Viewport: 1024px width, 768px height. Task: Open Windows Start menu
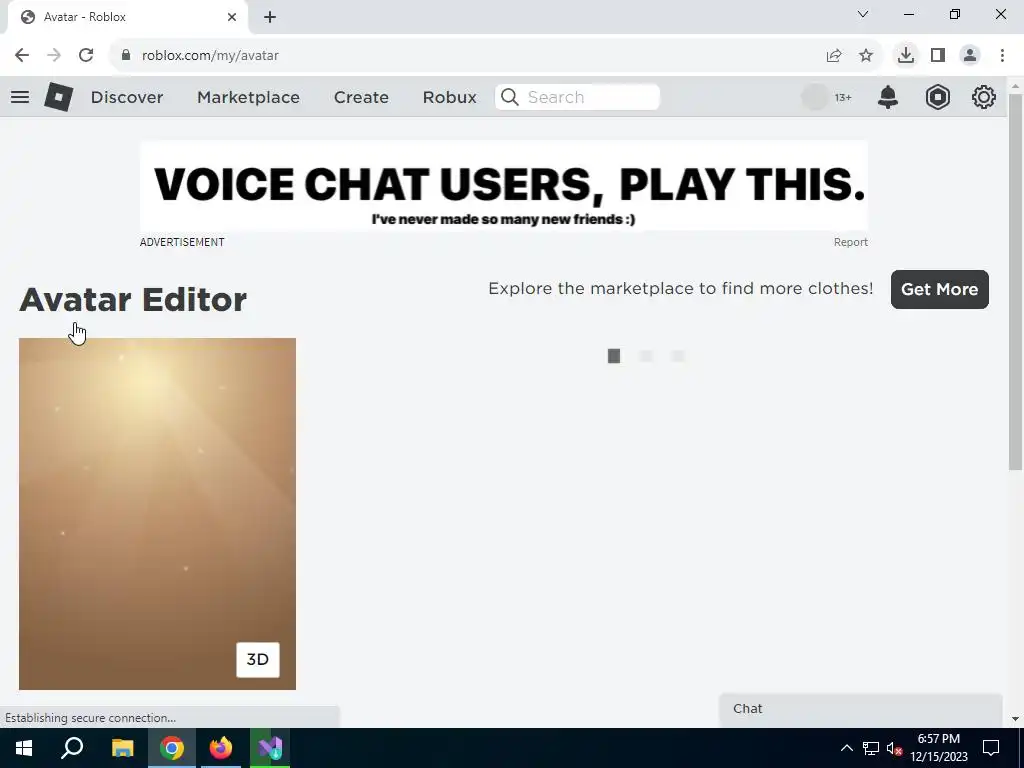pos(24,748)
